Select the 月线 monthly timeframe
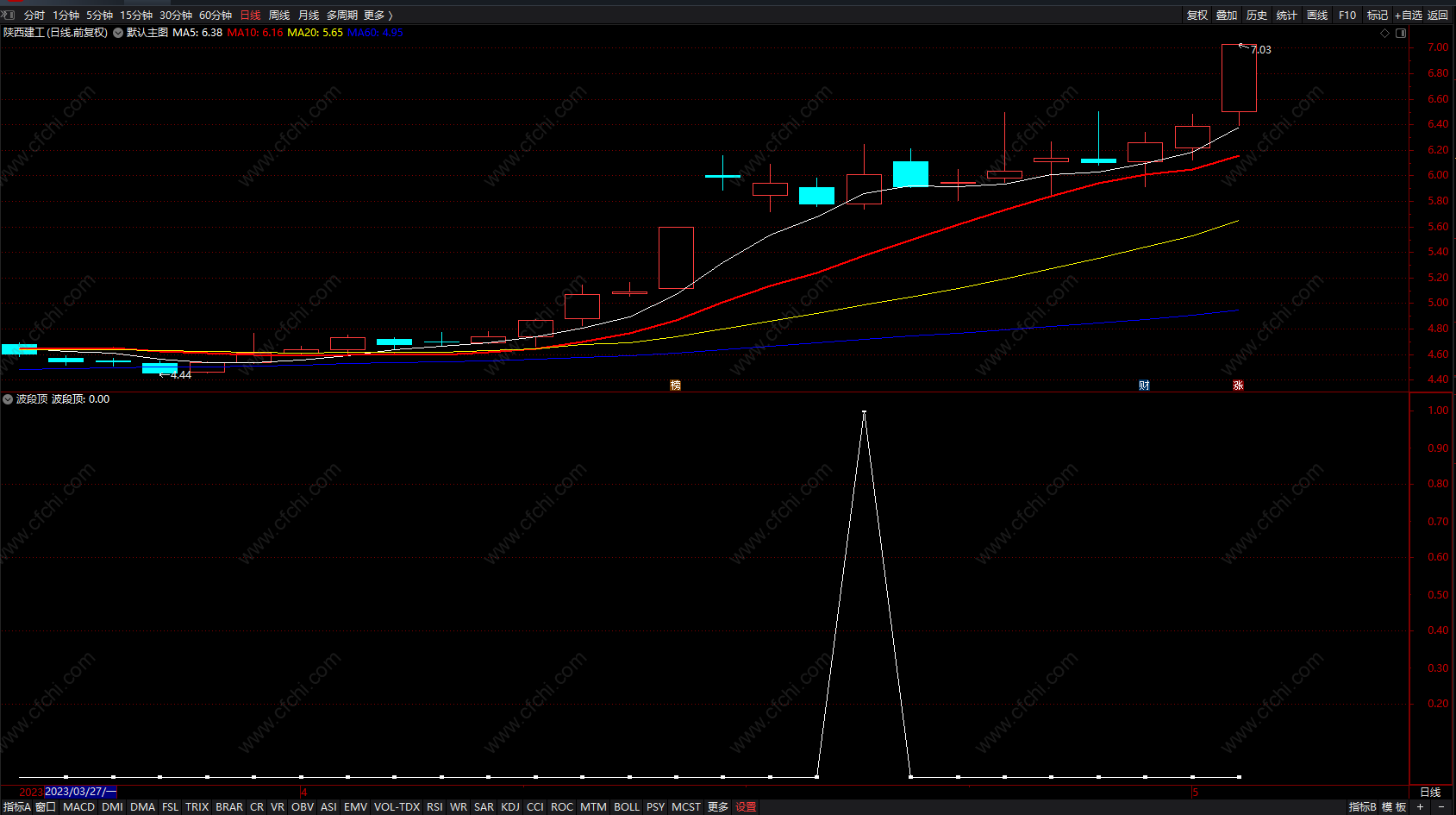 [309, 15]
